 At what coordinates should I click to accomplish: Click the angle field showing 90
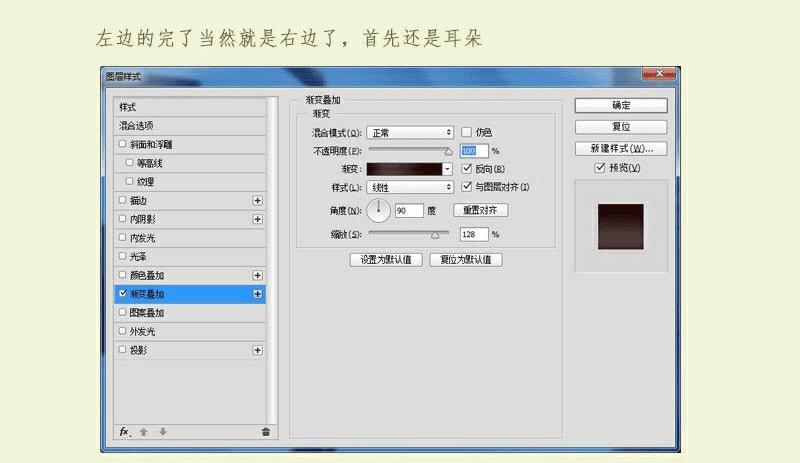coord(409,210)
